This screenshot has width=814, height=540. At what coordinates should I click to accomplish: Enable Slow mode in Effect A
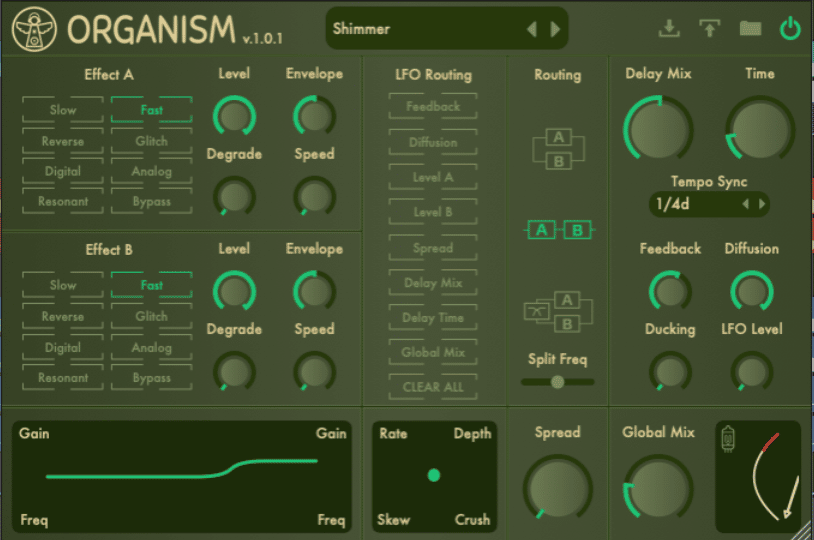pyautogui.click(x=63, y=110)
